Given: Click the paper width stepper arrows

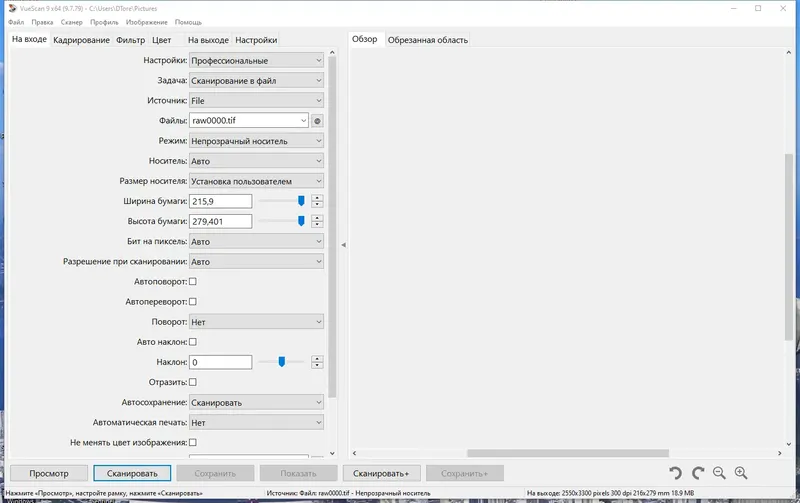Looking at the screenshot, I should pyautogui.click(x=317, y=201).
